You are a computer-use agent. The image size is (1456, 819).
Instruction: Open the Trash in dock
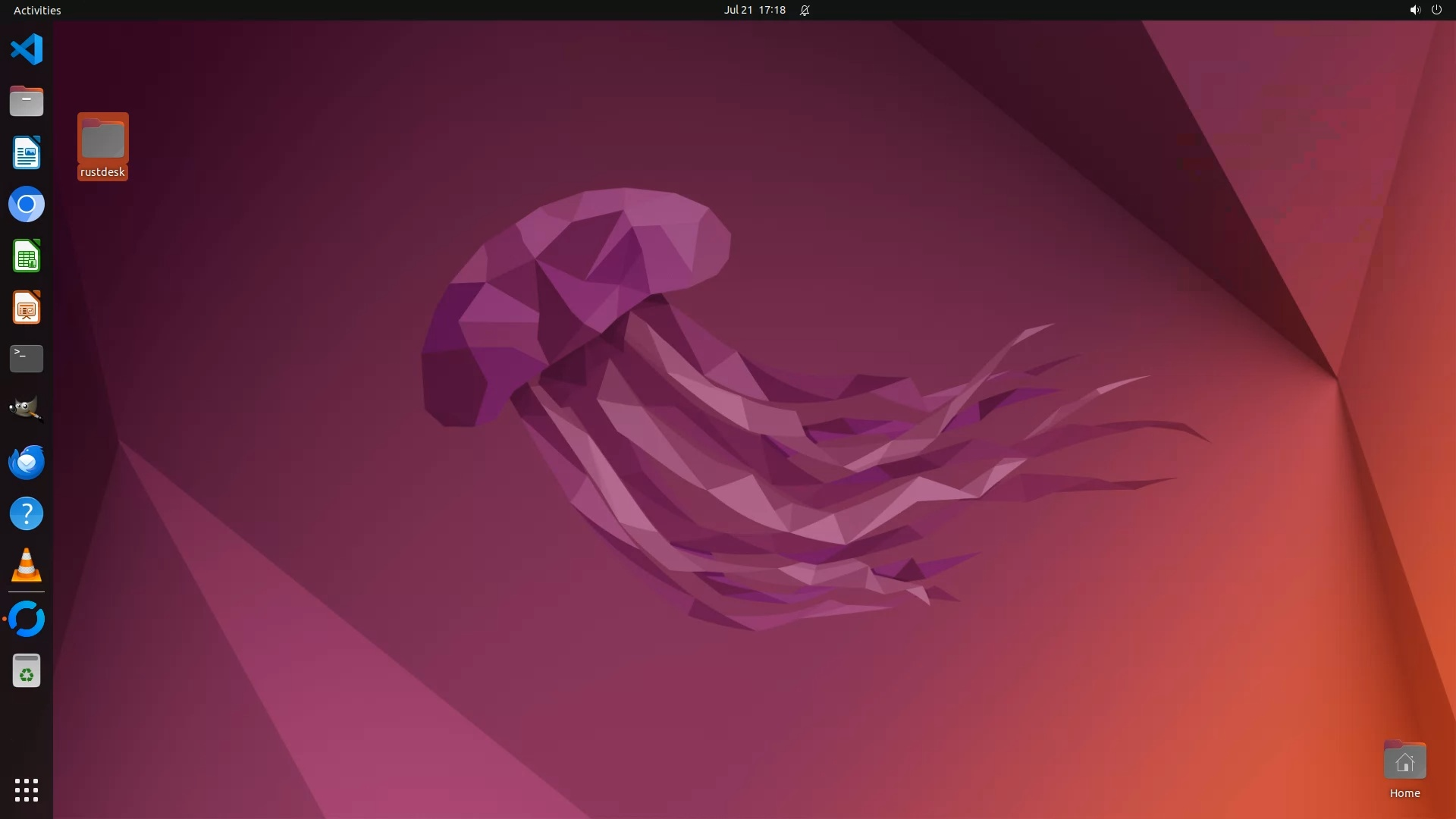tap(27, 670)
